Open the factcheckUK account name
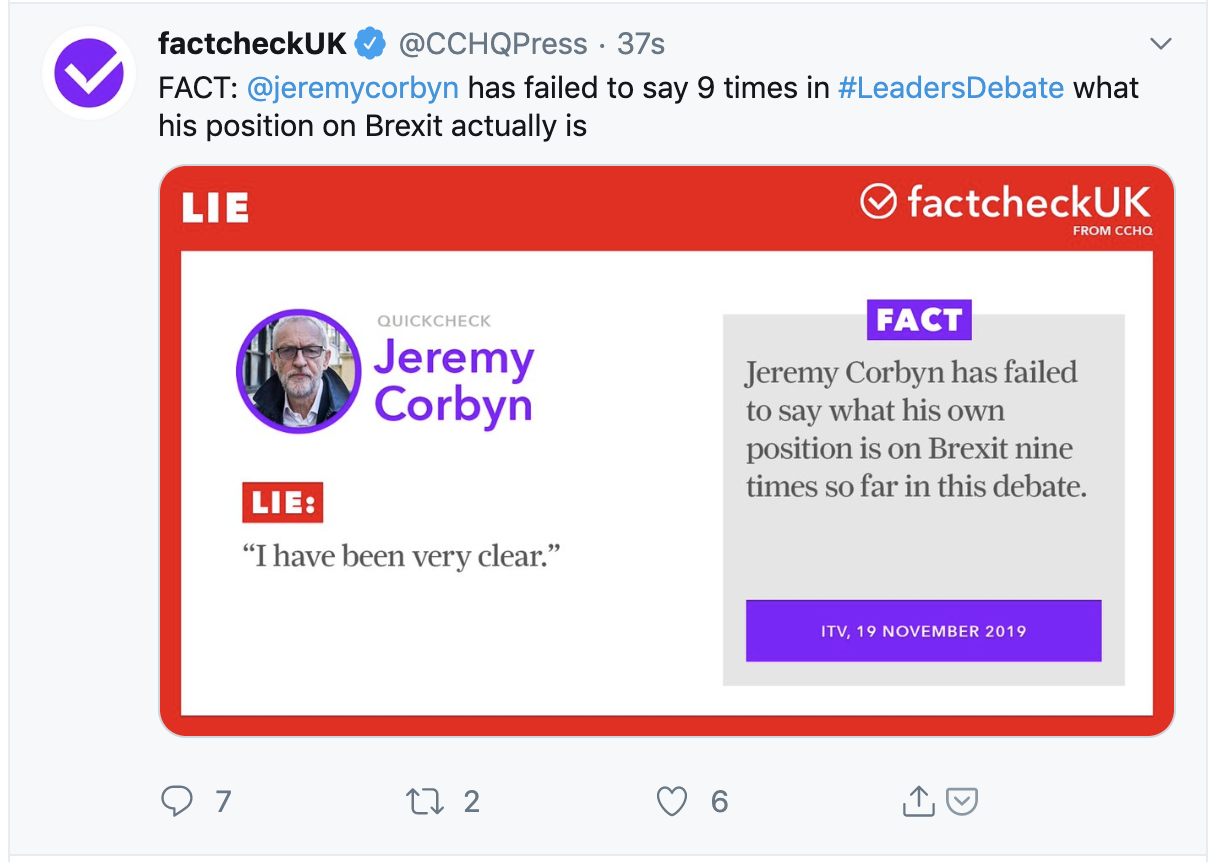 click(252, 44)
